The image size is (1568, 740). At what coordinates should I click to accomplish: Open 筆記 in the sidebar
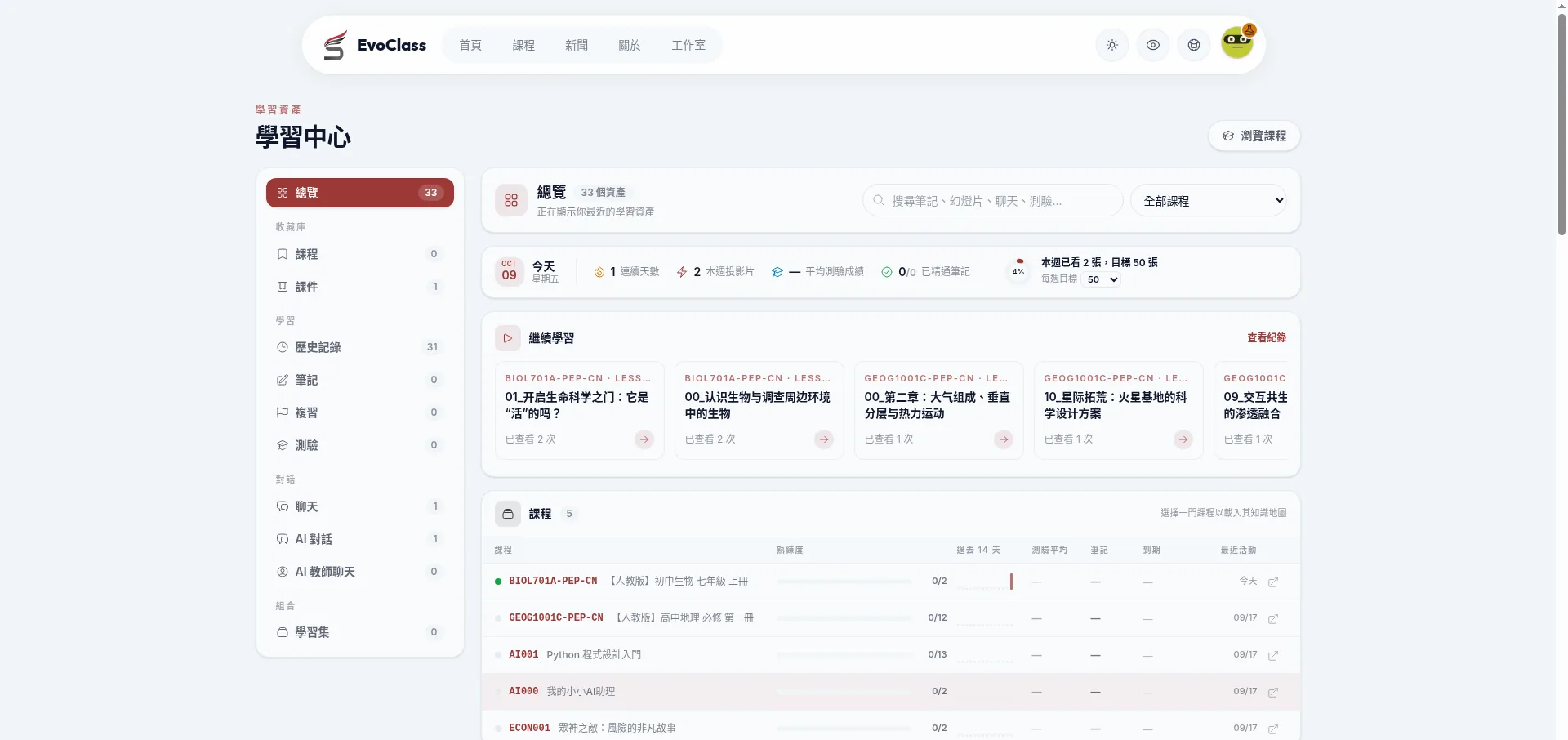(x=360, y=380)
